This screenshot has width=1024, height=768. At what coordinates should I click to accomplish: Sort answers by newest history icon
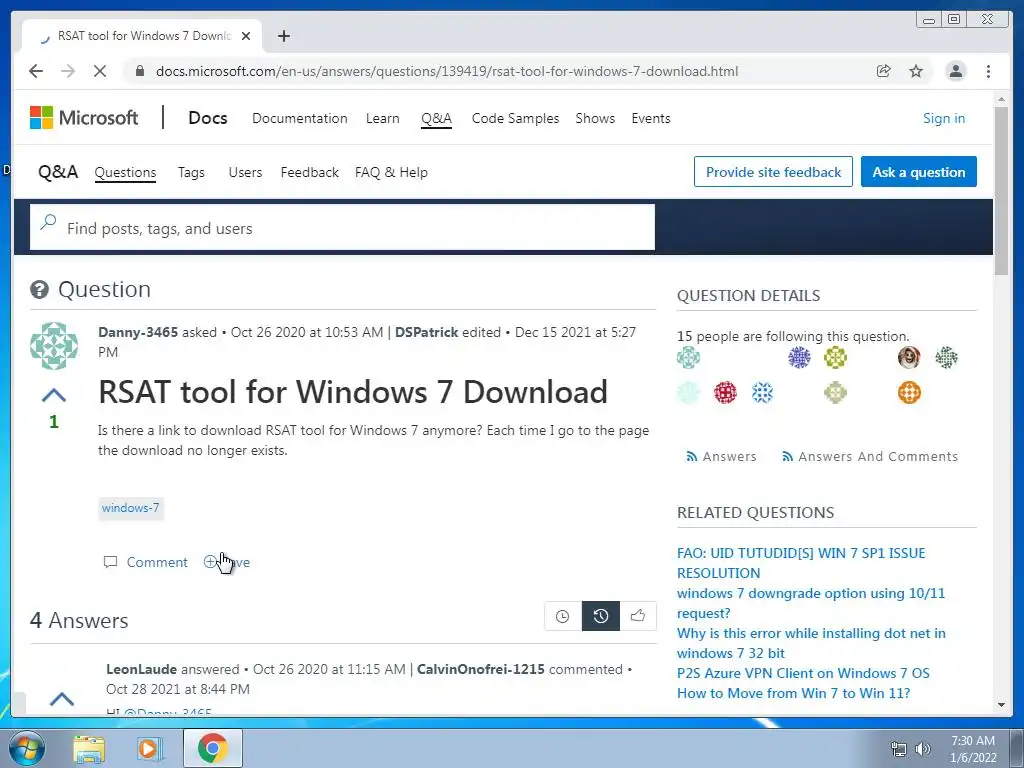(601, 616)
